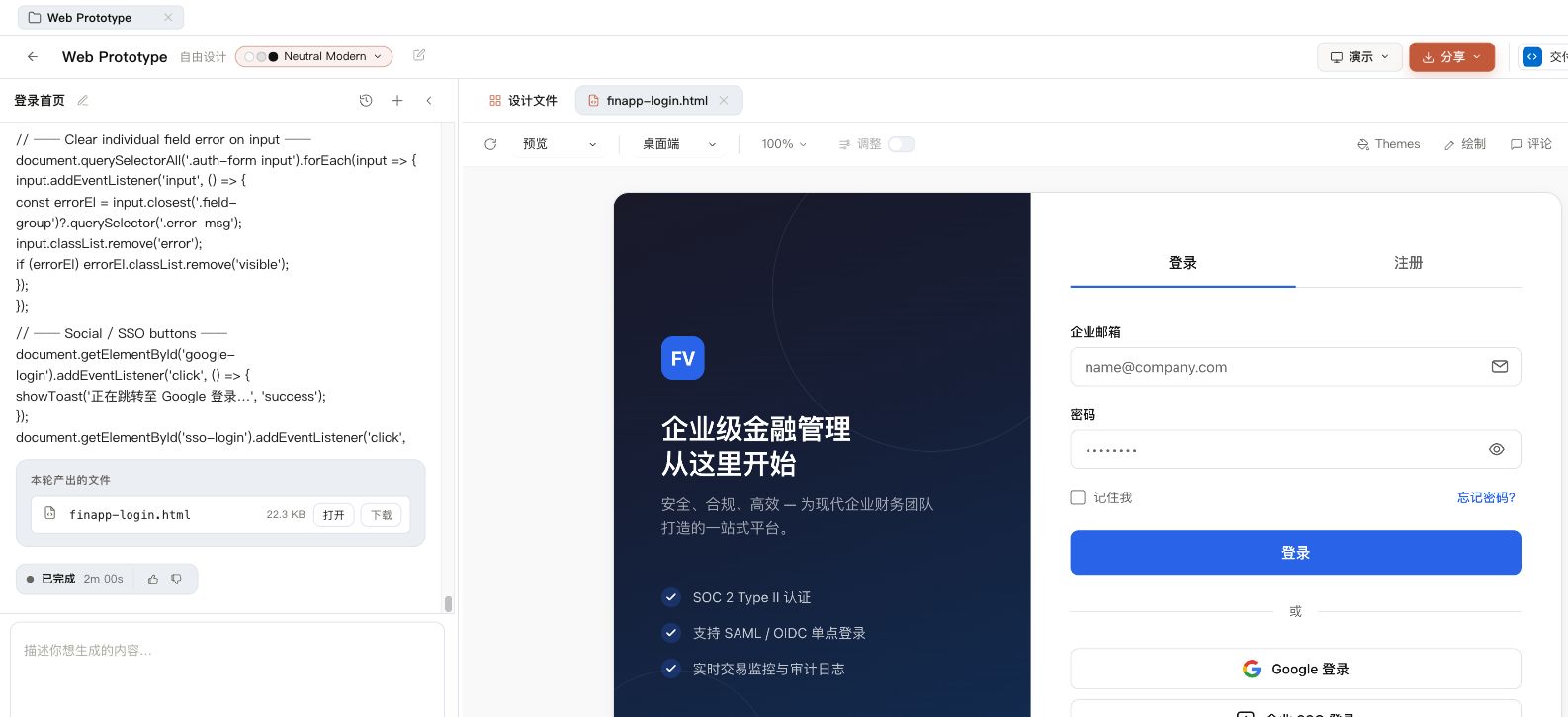Click the thumbs up feedback icon
The image size is (1568, 717).
(153, 579)
